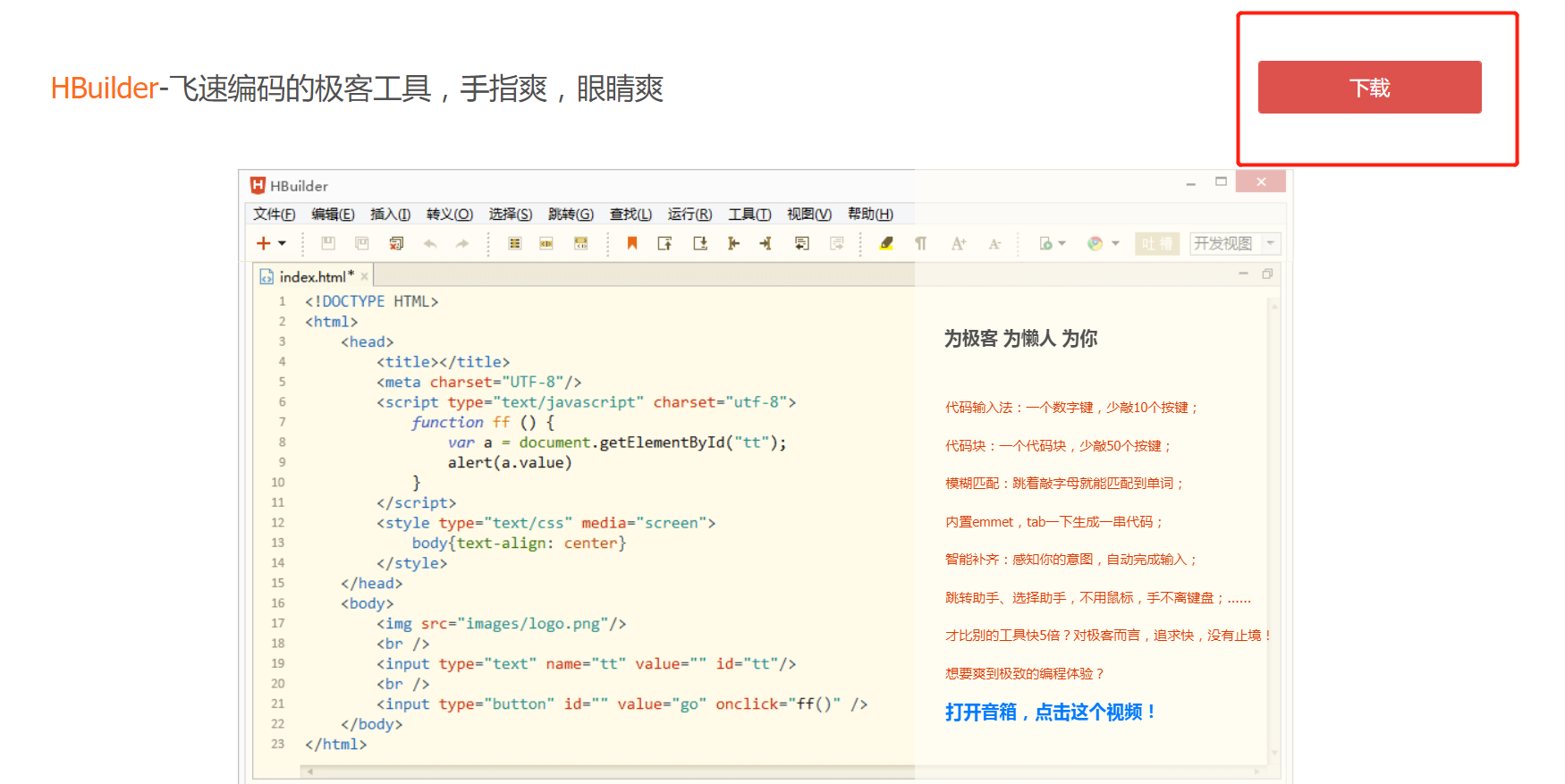Click the 打开音箱，点击这个视频 link
Image resolution: width=1565 pixels, height=784 pixels.
click(x=1051, y=712)
